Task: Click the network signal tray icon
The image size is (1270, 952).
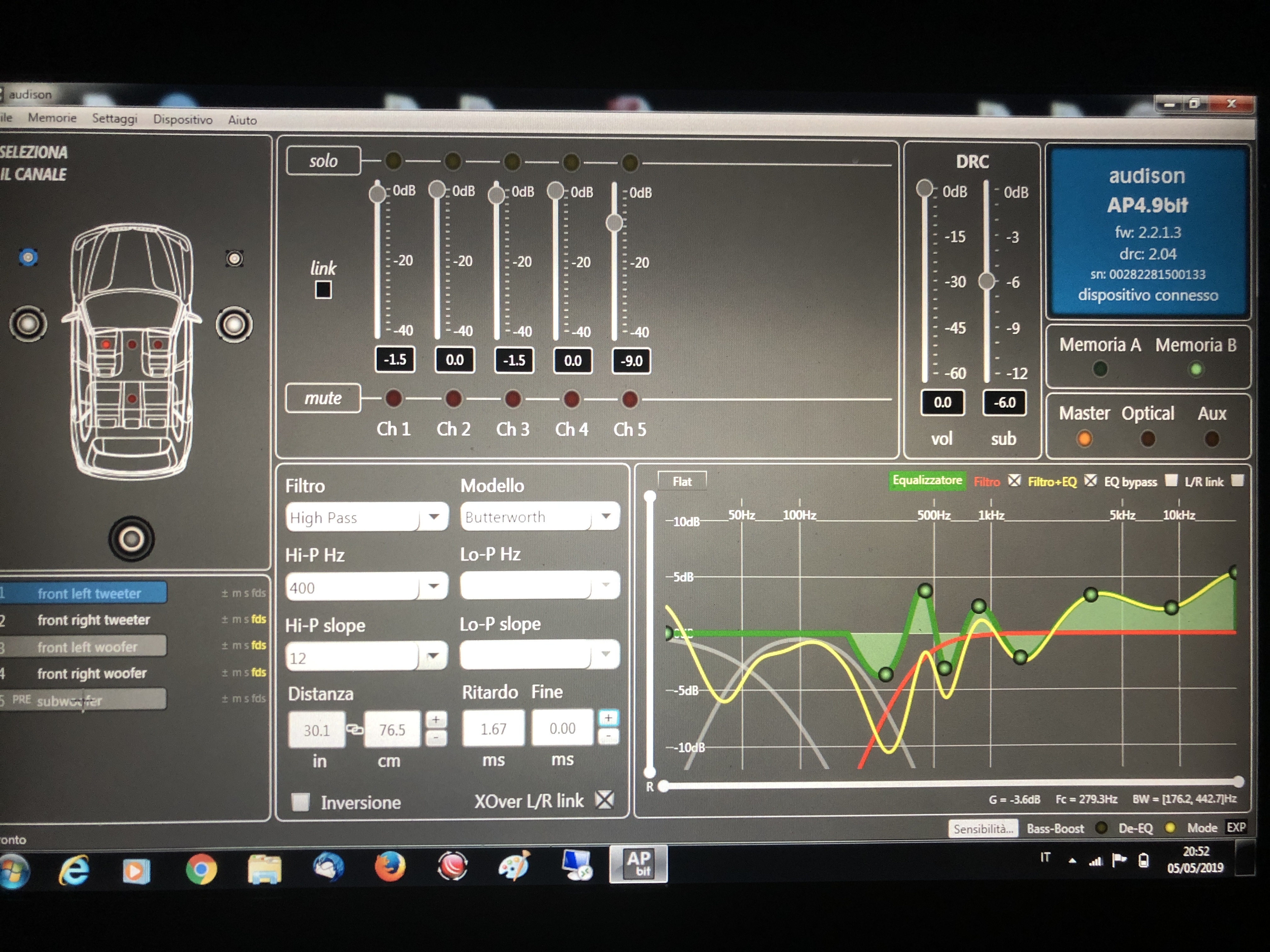Action: [1096, 861]
